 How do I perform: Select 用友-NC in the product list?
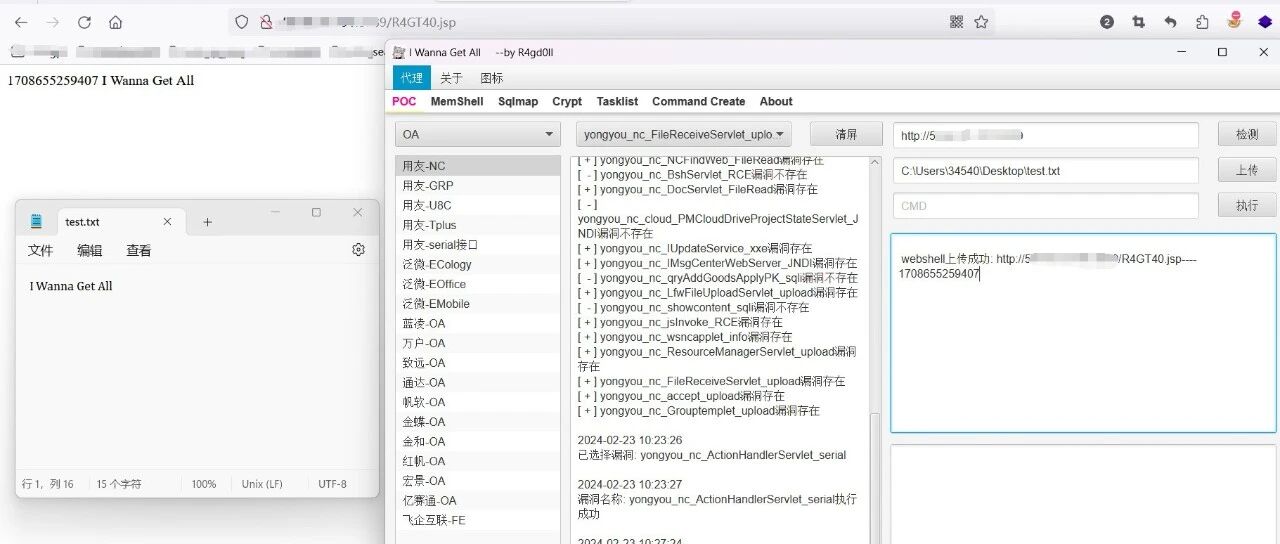pyautogui.click(x=478, y=166)
